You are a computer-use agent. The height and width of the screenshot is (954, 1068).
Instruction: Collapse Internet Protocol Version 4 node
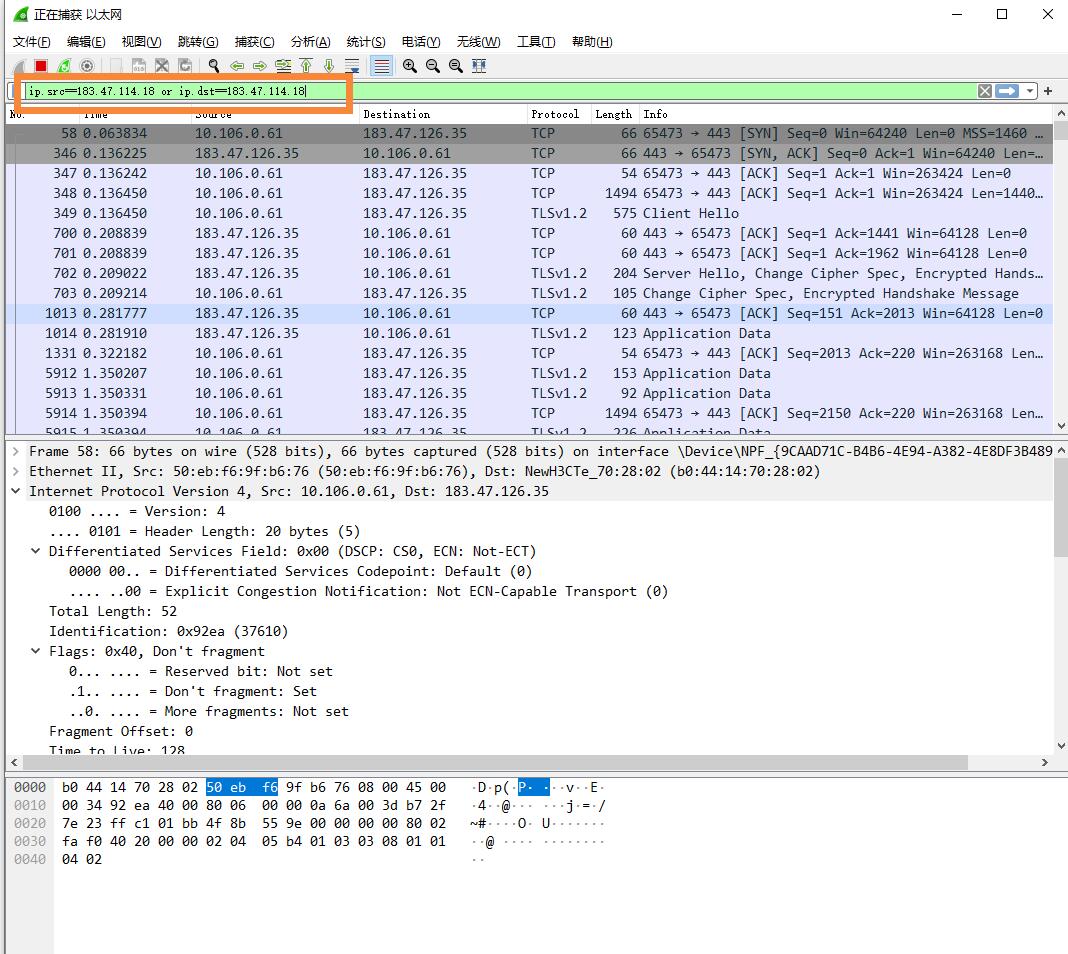pos(16,491)
